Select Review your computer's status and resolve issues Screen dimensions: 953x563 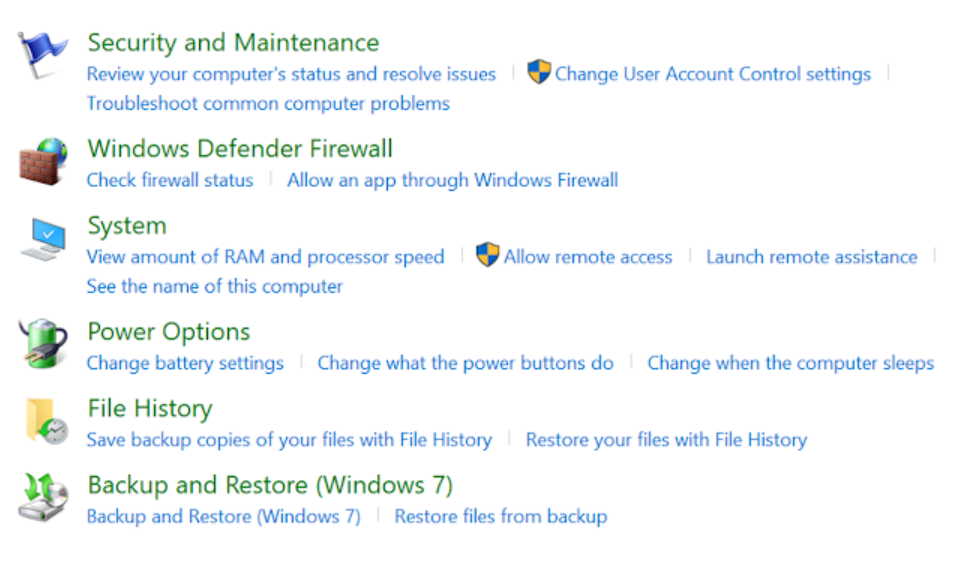click(291, 74)
